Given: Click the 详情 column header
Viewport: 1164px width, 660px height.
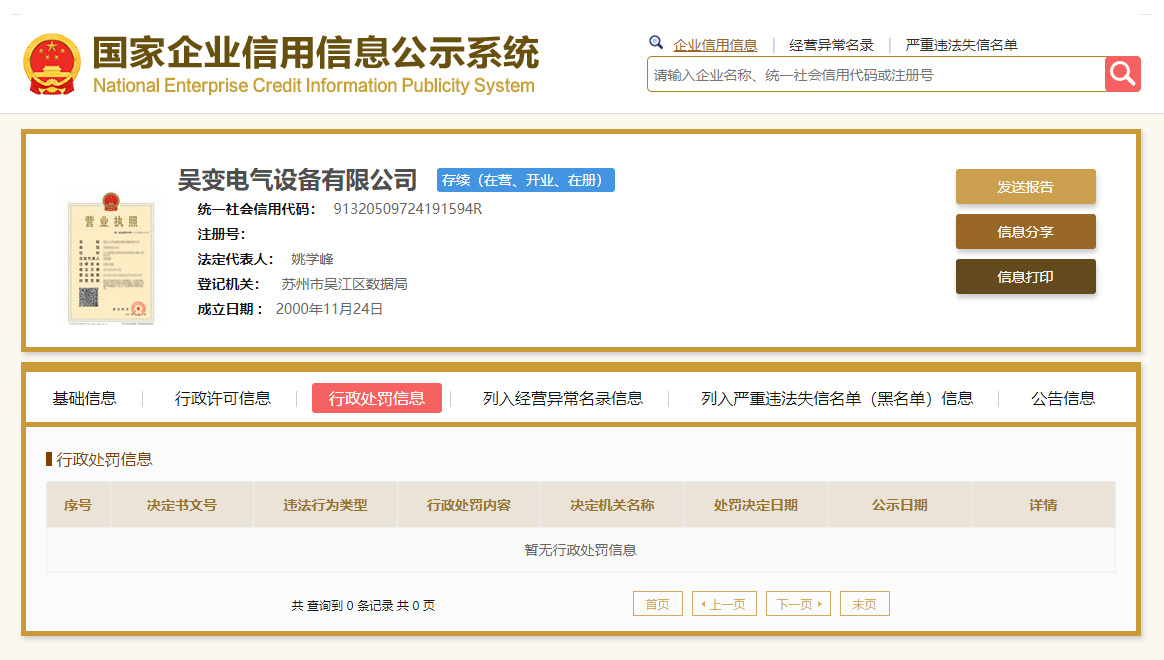Looking at the screenshot, I should pos(1043,505).
